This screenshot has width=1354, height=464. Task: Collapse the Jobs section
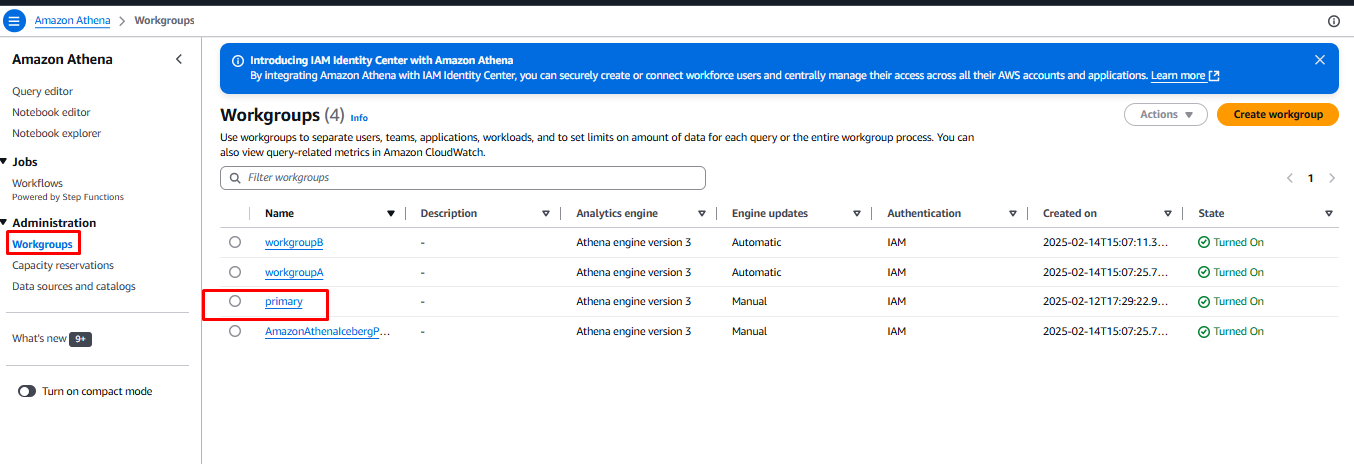(x=5, y=161)
